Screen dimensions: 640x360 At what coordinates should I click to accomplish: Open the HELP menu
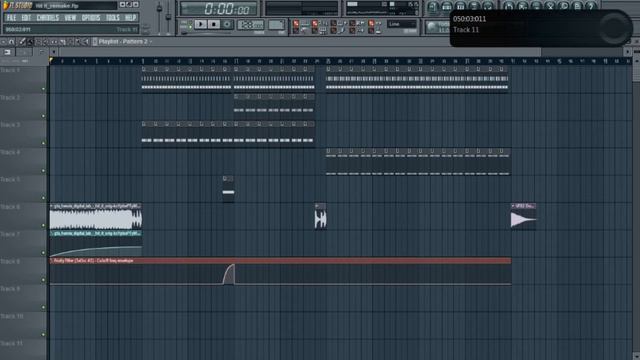(x=131, y=18)
